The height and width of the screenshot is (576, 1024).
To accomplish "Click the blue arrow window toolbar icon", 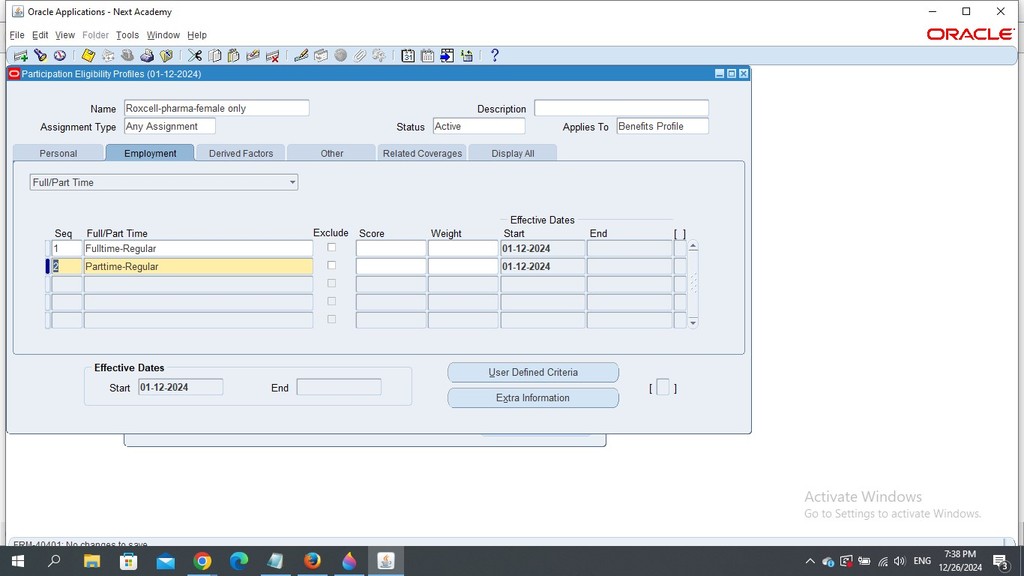I will (x=447, y=56).
